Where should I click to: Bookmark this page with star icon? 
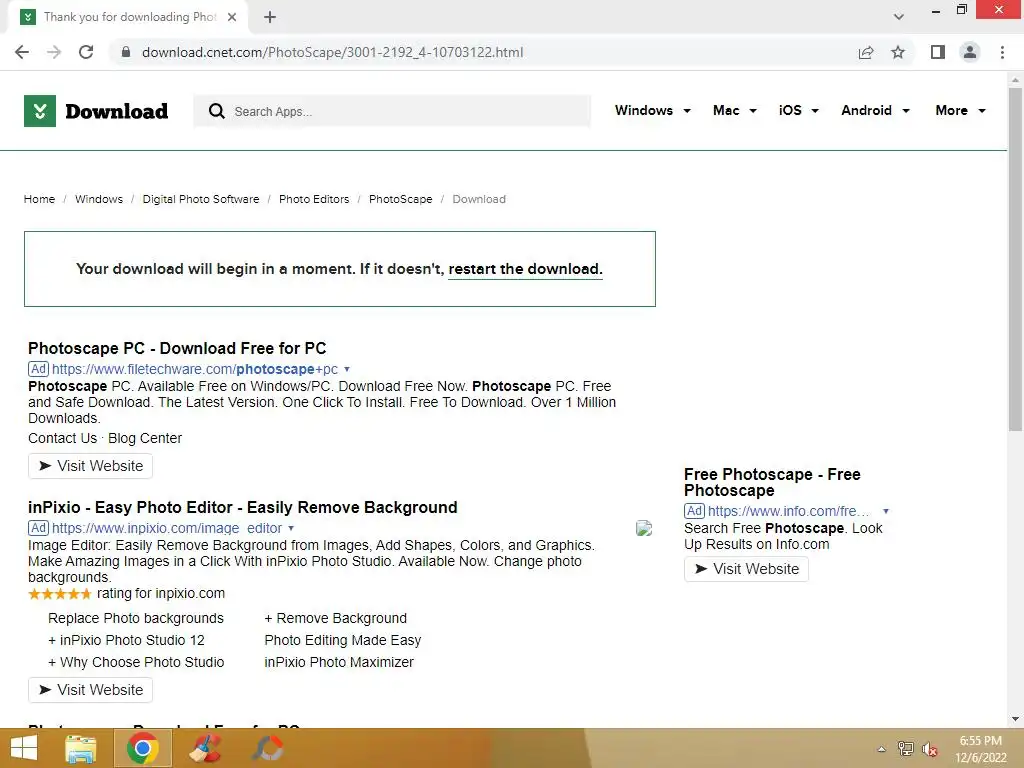(898, 52)
